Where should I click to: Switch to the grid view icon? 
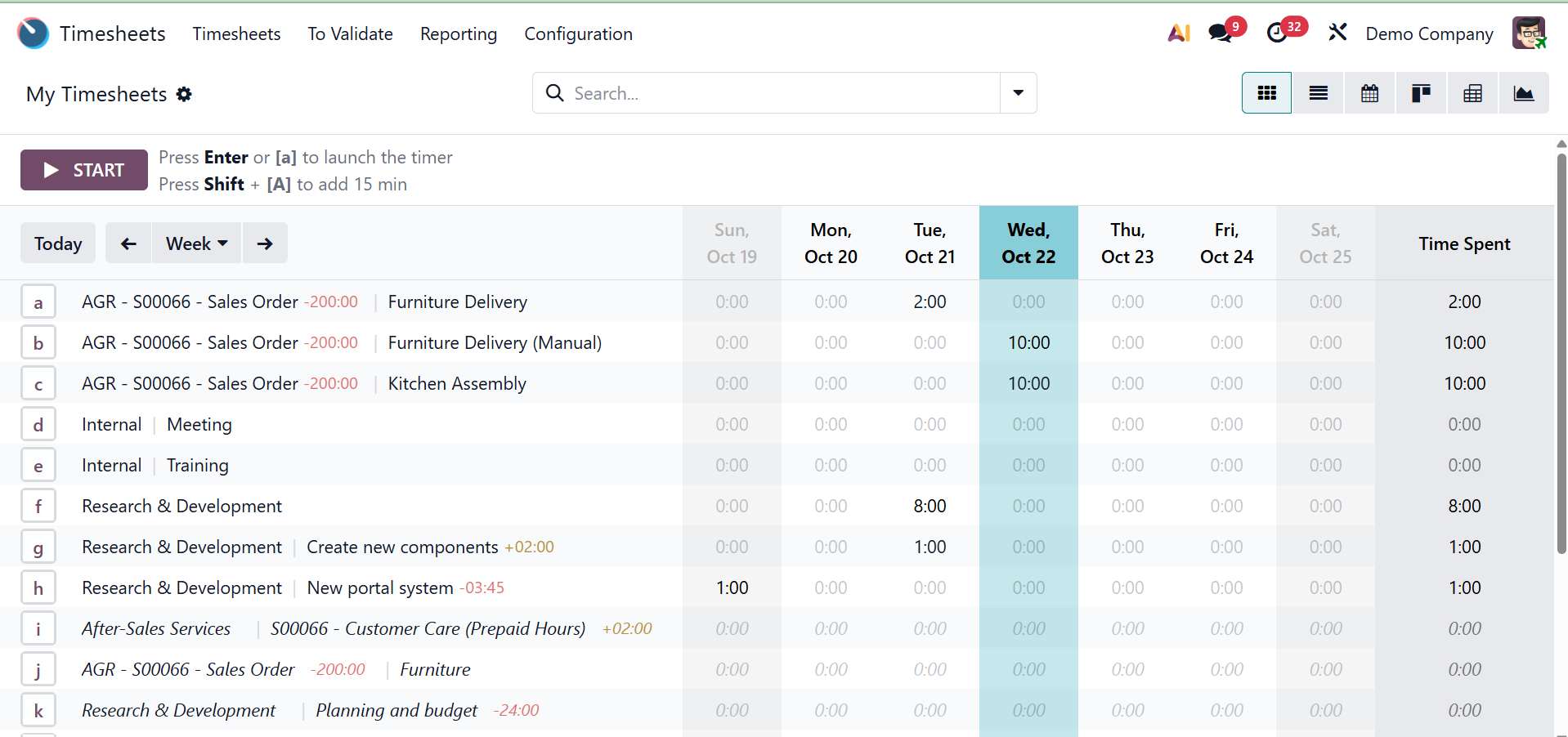pyautogui.click(x=1266, y=93)
